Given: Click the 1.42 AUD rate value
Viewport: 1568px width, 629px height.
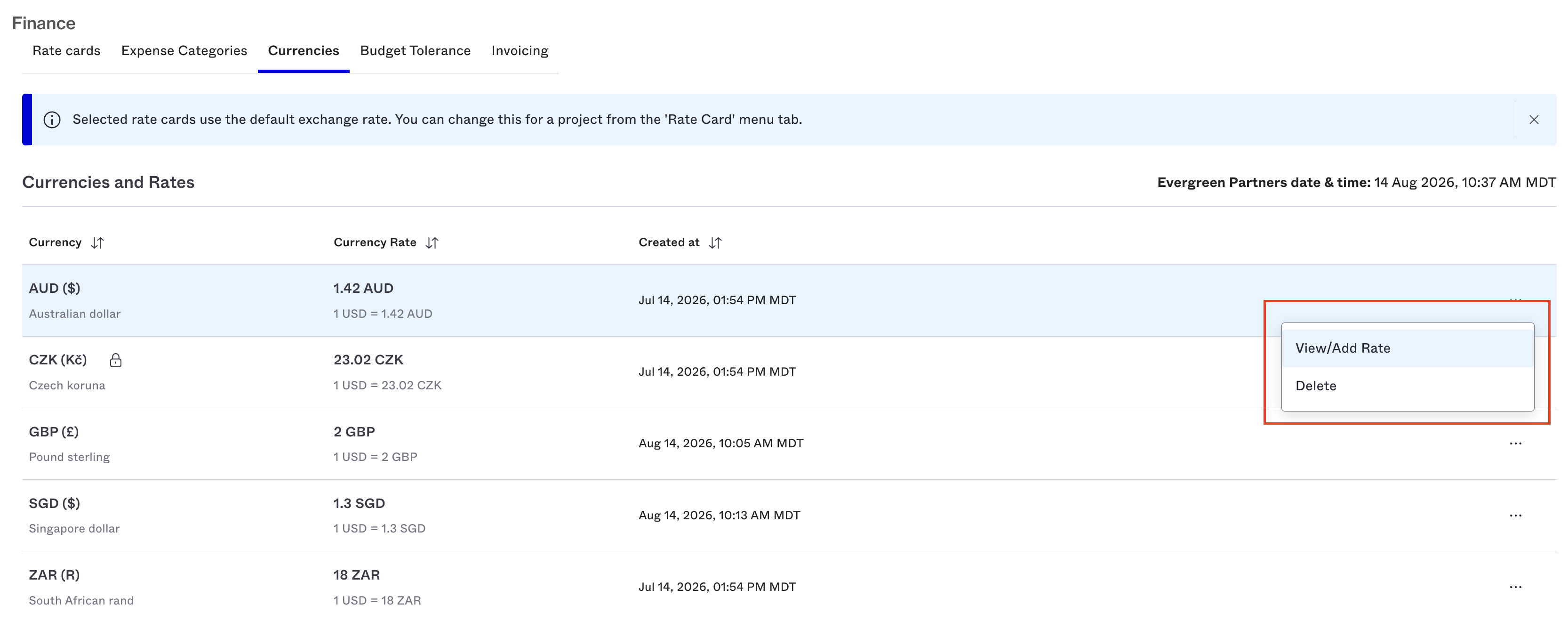Looking at the screenshot, I should coord(363,288).
